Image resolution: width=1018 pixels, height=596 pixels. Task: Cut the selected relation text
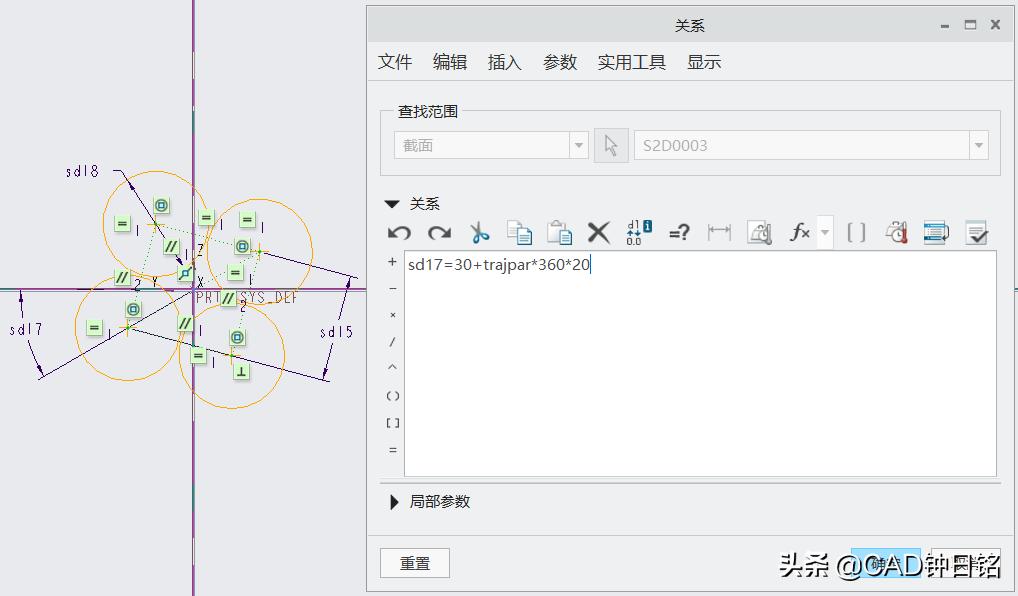pyautogui.click(x=480, y=232)
